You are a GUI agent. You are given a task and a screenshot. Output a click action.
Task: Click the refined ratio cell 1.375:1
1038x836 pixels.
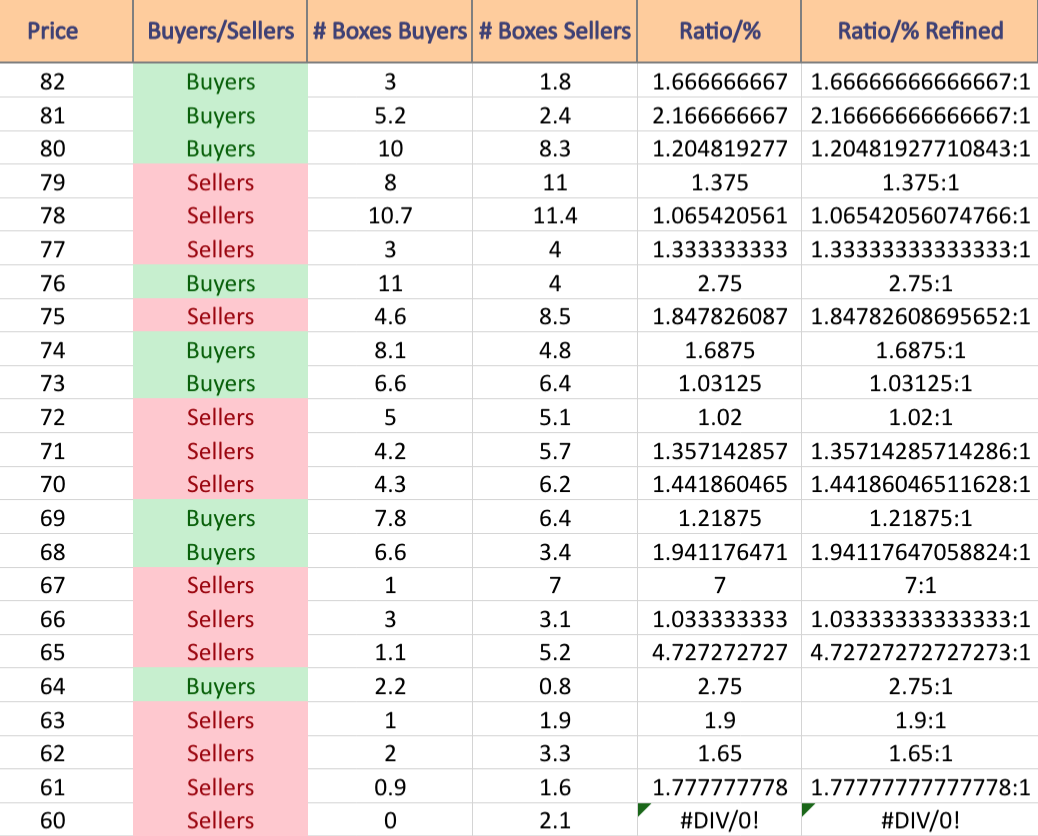920,182
